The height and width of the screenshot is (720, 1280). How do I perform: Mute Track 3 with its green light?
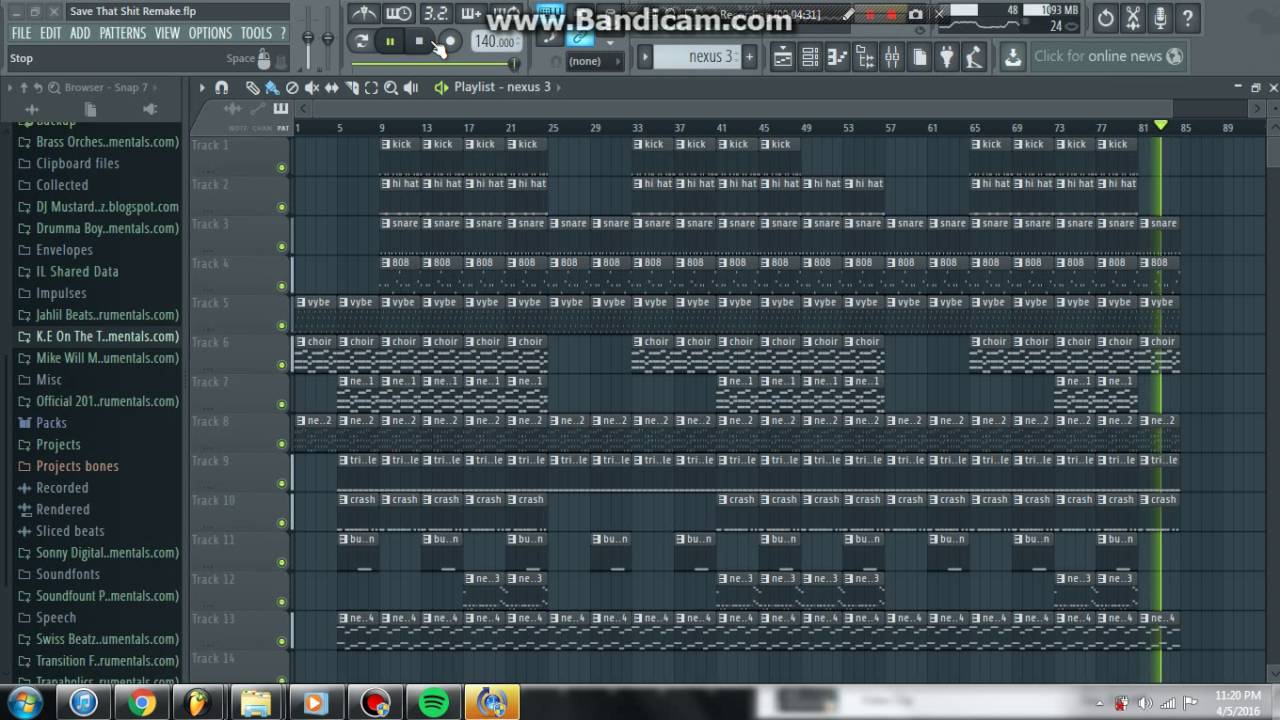[282, 246]
